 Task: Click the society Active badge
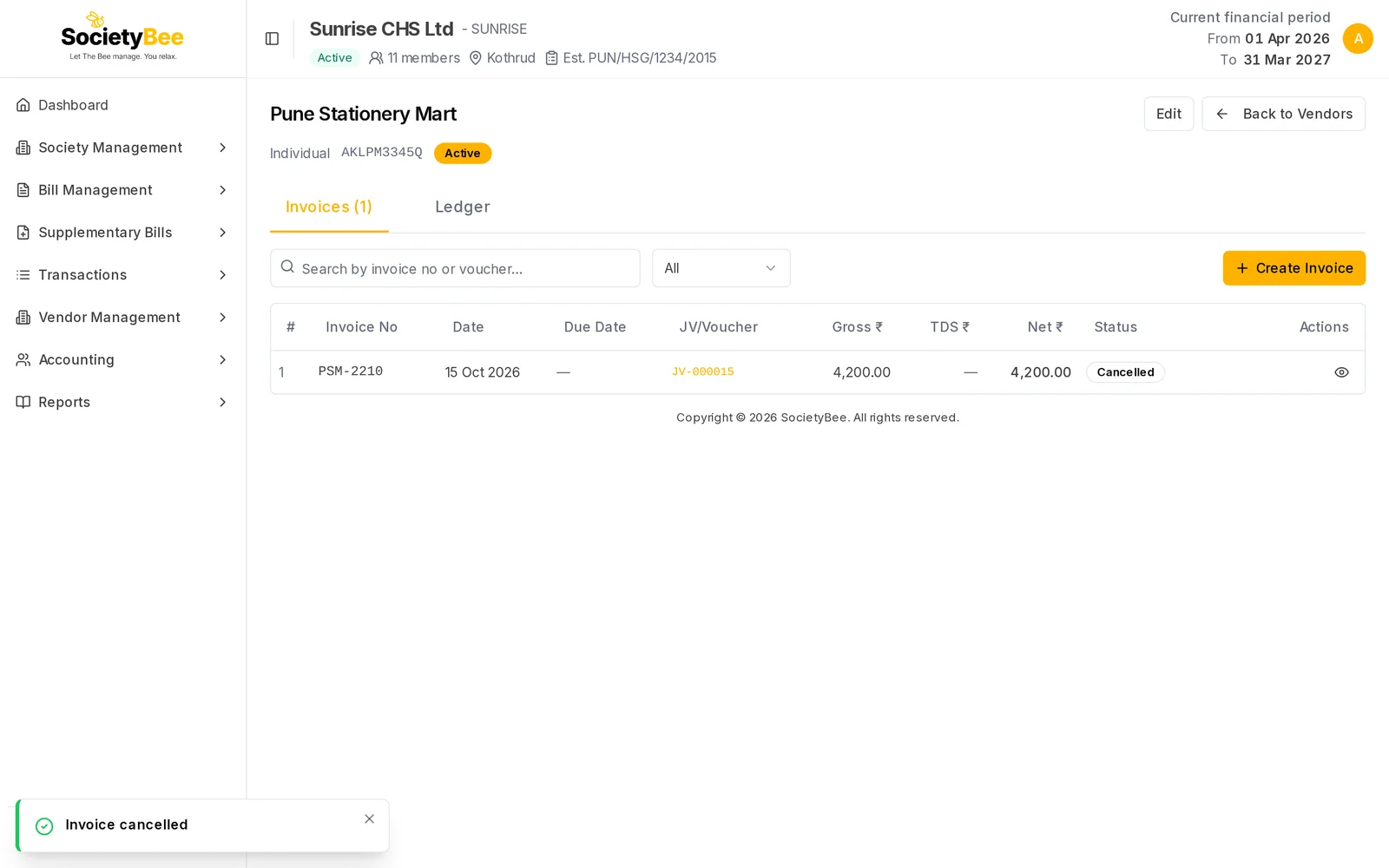[334, 58]
